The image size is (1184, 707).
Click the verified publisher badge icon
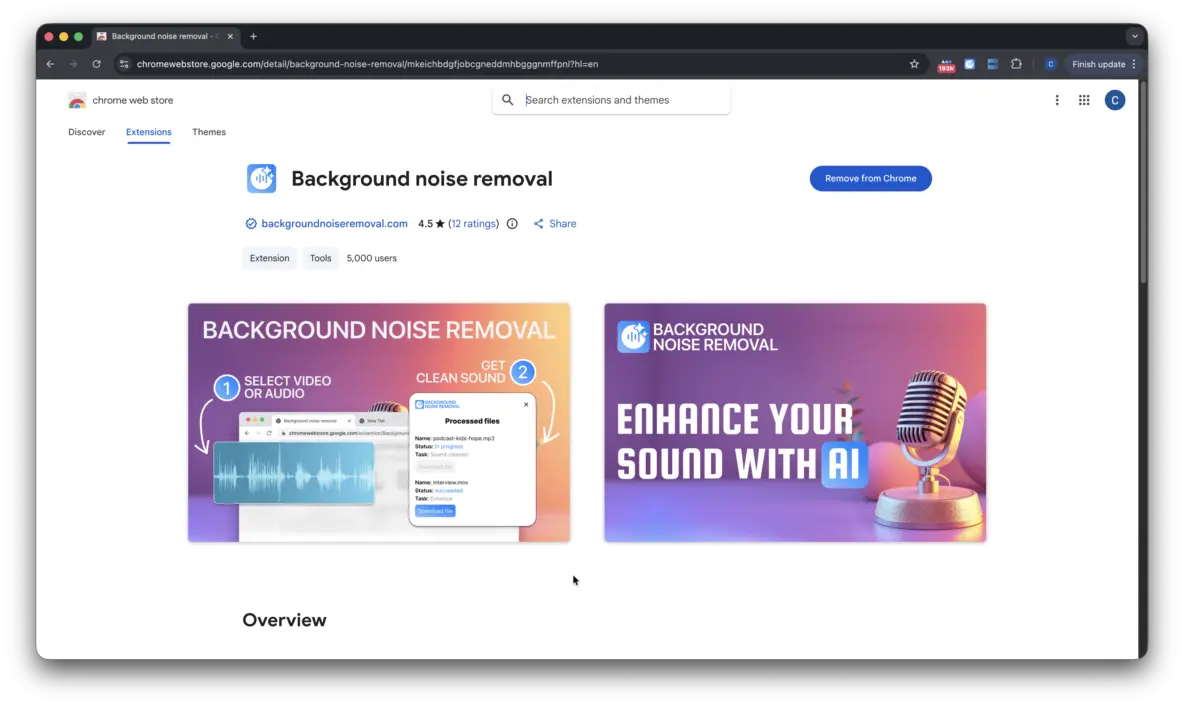pyautogui.click(x=251, y=224)
